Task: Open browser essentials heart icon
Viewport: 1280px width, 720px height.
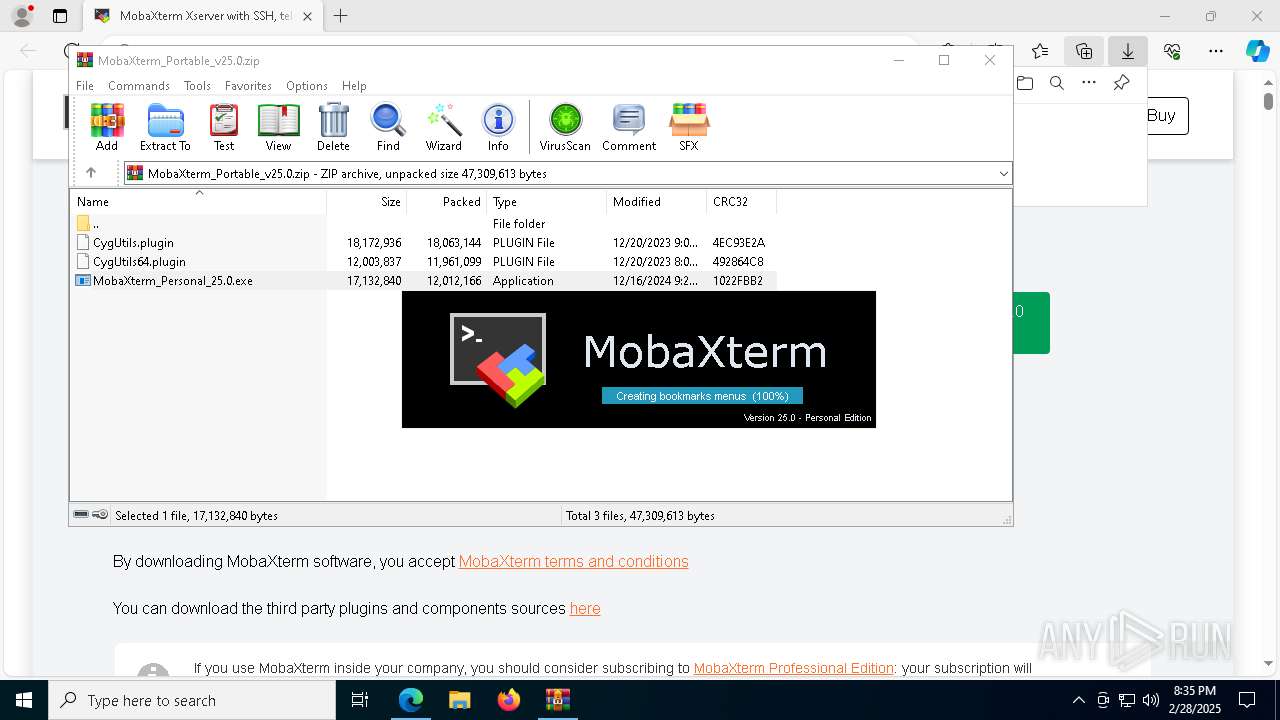Action: point(1172,51)
